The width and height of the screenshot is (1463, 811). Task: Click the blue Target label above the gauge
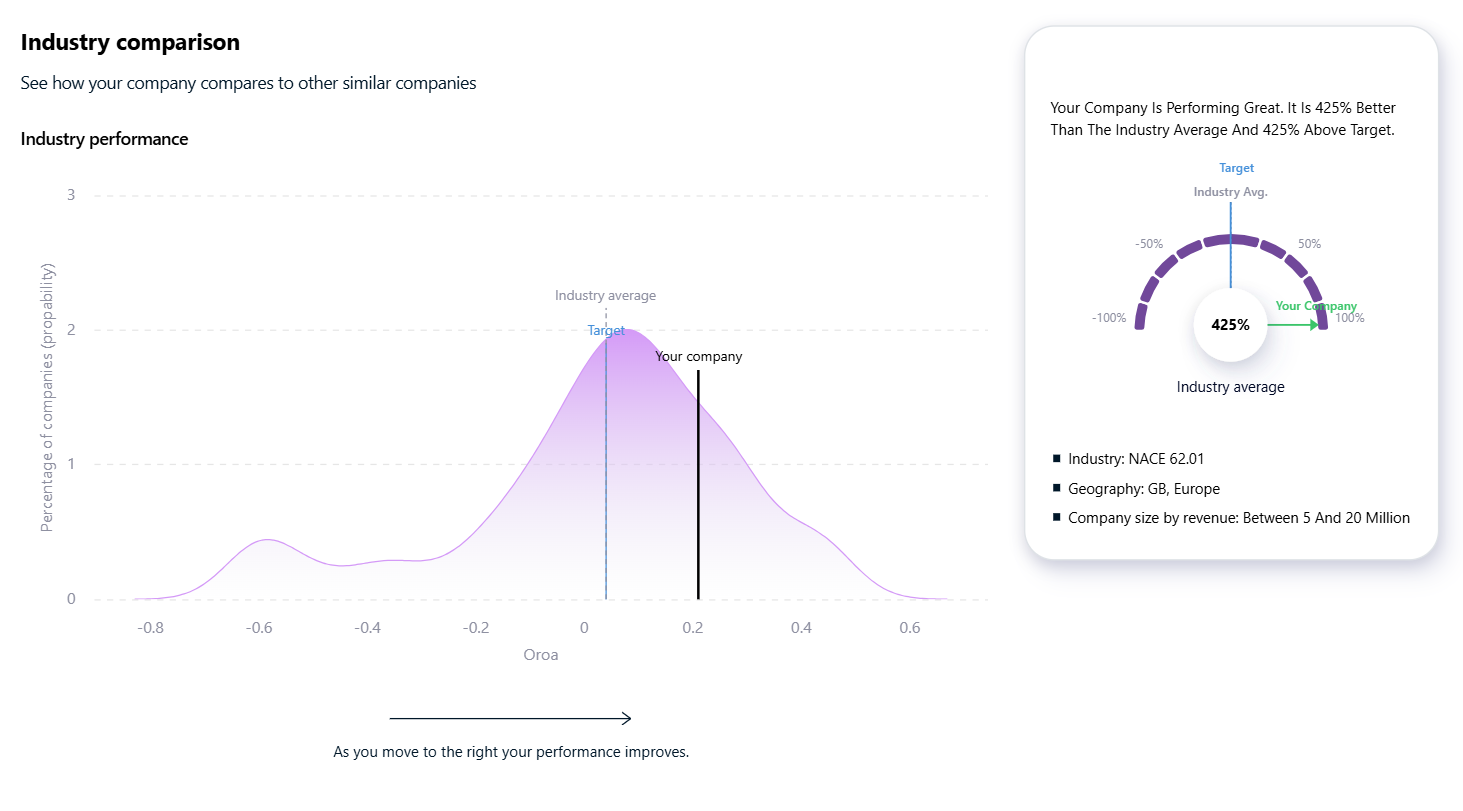(x=1236, y=168)
